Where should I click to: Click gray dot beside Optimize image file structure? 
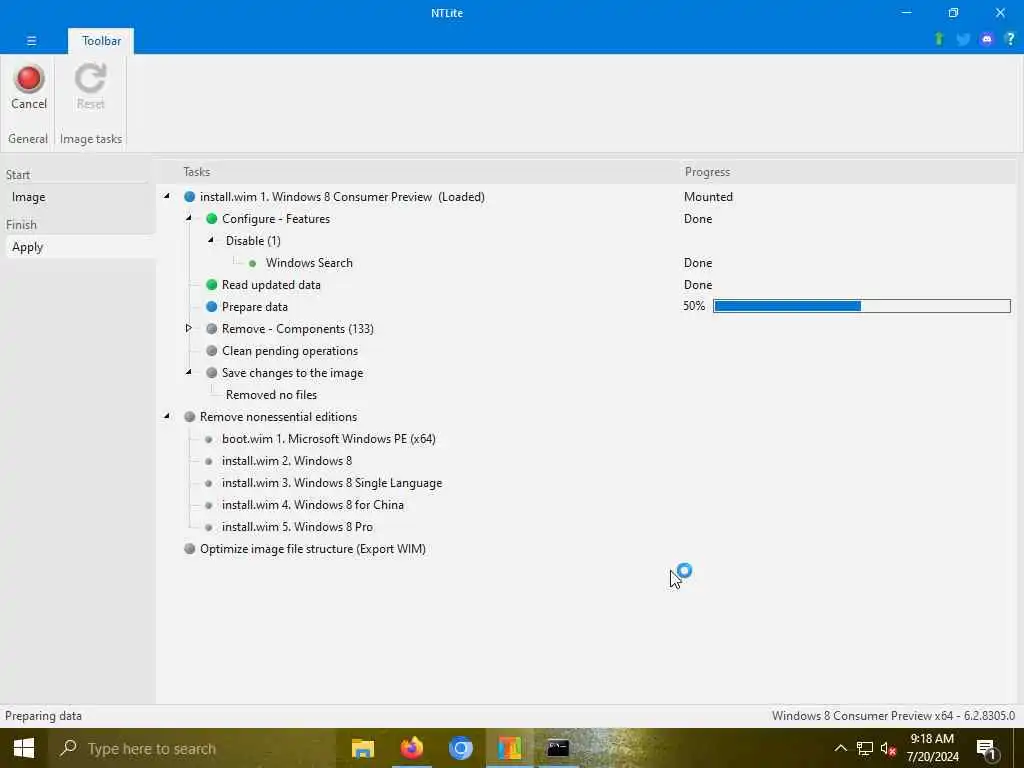(189, 549)
